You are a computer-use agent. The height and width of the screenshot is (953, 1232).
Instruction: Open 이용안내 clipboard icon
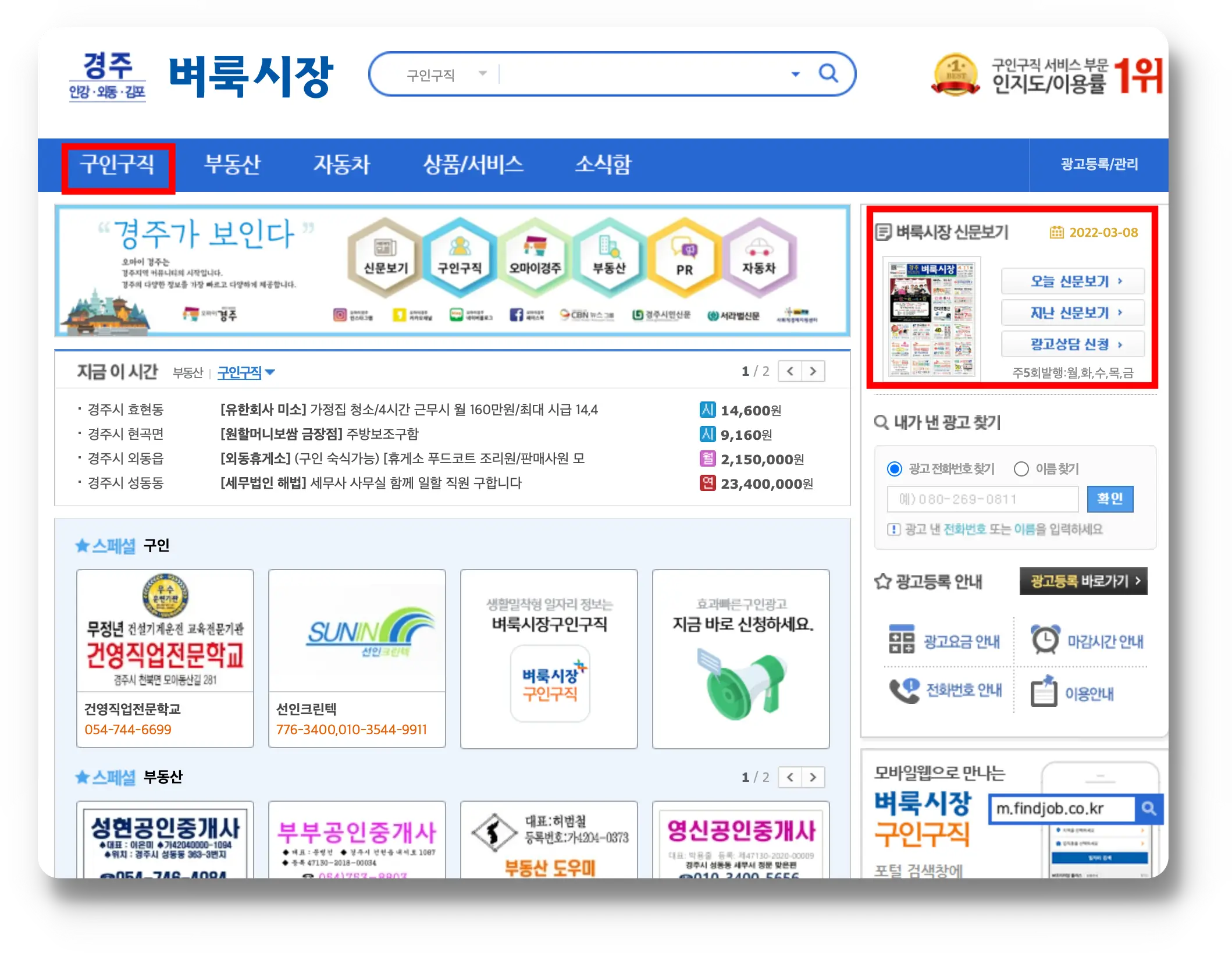point(1044,691)
